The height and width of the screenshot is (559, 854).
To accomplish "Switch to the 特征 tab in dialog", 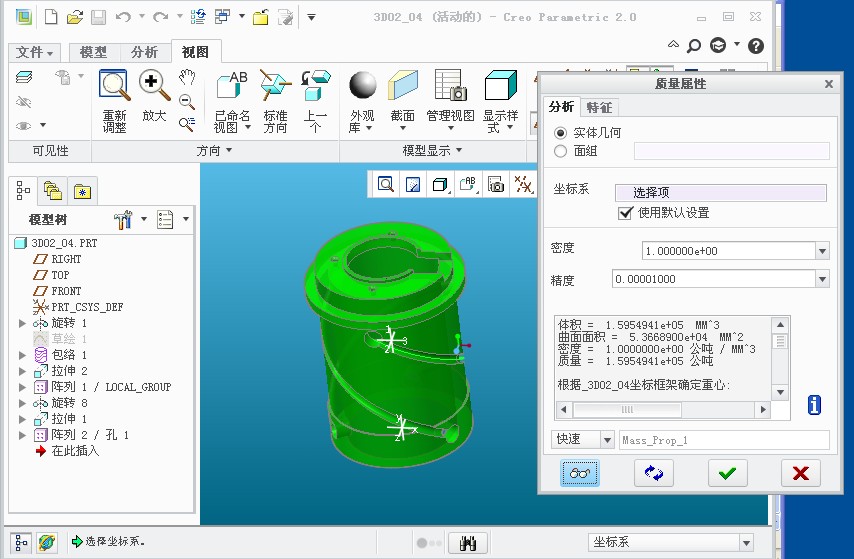I will pos(599,107).
